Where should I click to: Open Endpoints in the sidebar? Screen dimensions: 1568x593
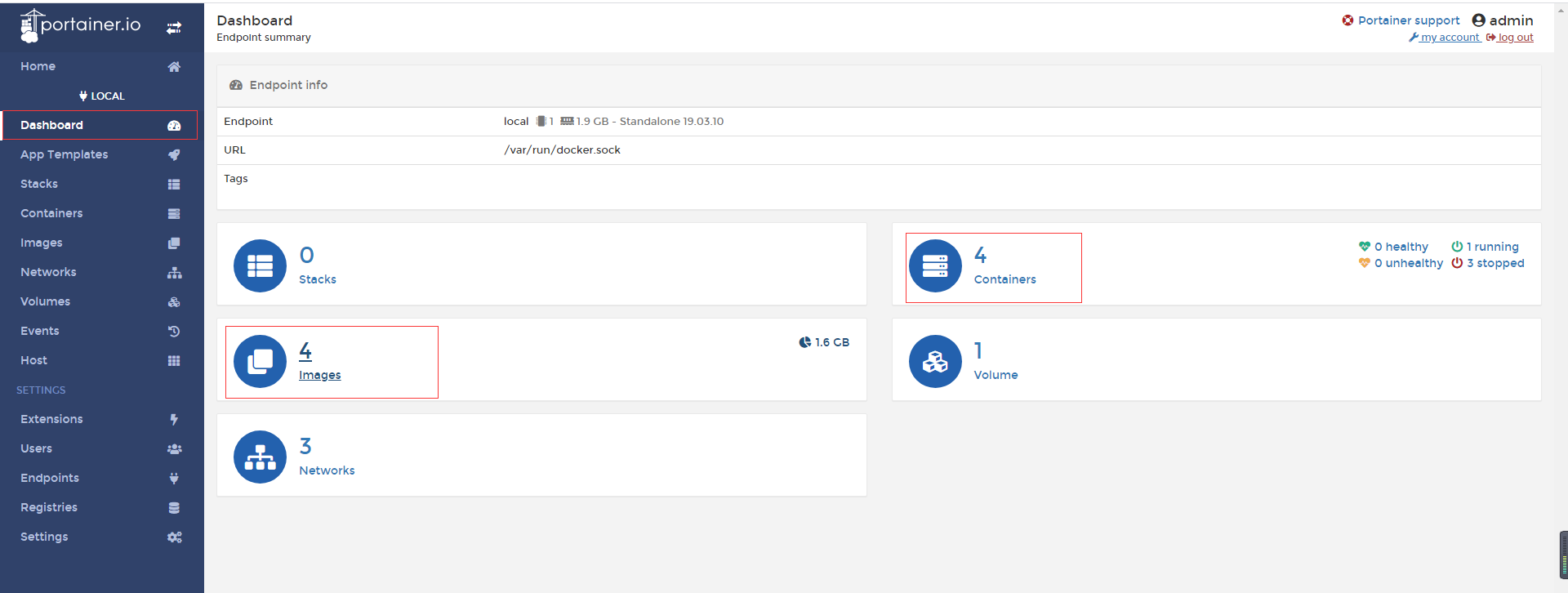pyautogui.click(x=50, y=478)
